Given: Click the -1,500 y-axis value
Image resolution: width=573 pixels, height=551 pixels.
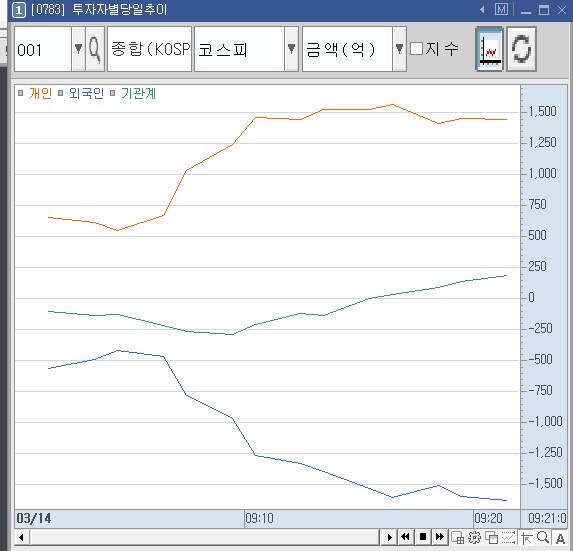Looking at the screenshot, I should tap(546, 483).
